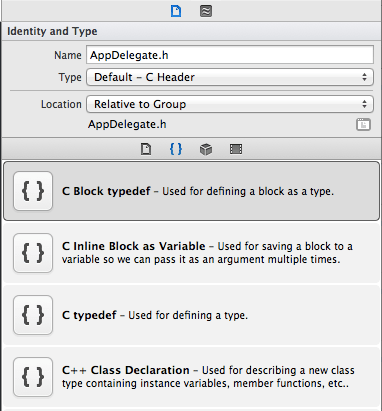The height and width of the screenshot is (411, 382).
Task: Open the Object library cube icon
Action: point(206,149)
